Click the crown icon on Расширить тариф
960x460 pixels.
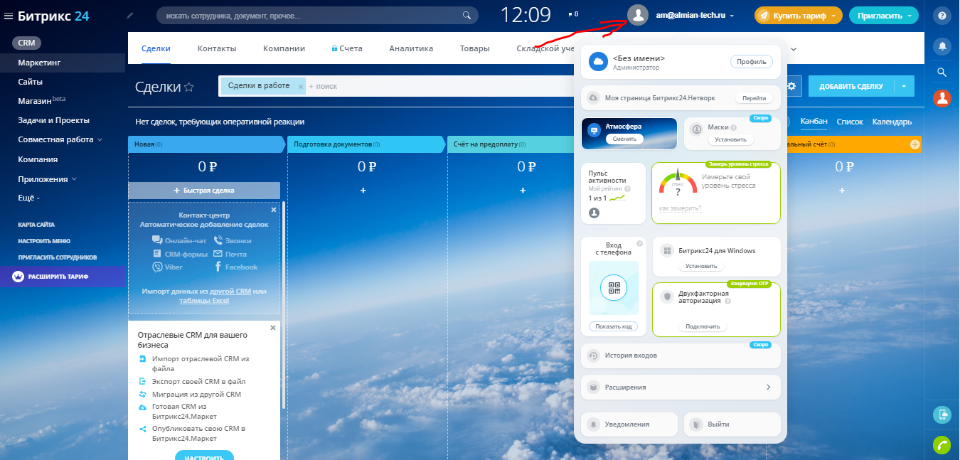[x=18, y=277]
